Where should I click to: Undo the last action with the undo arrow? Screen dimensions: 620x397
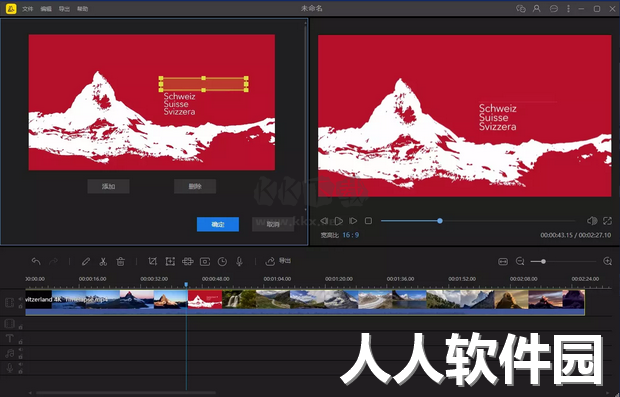[x=36, y=261]
